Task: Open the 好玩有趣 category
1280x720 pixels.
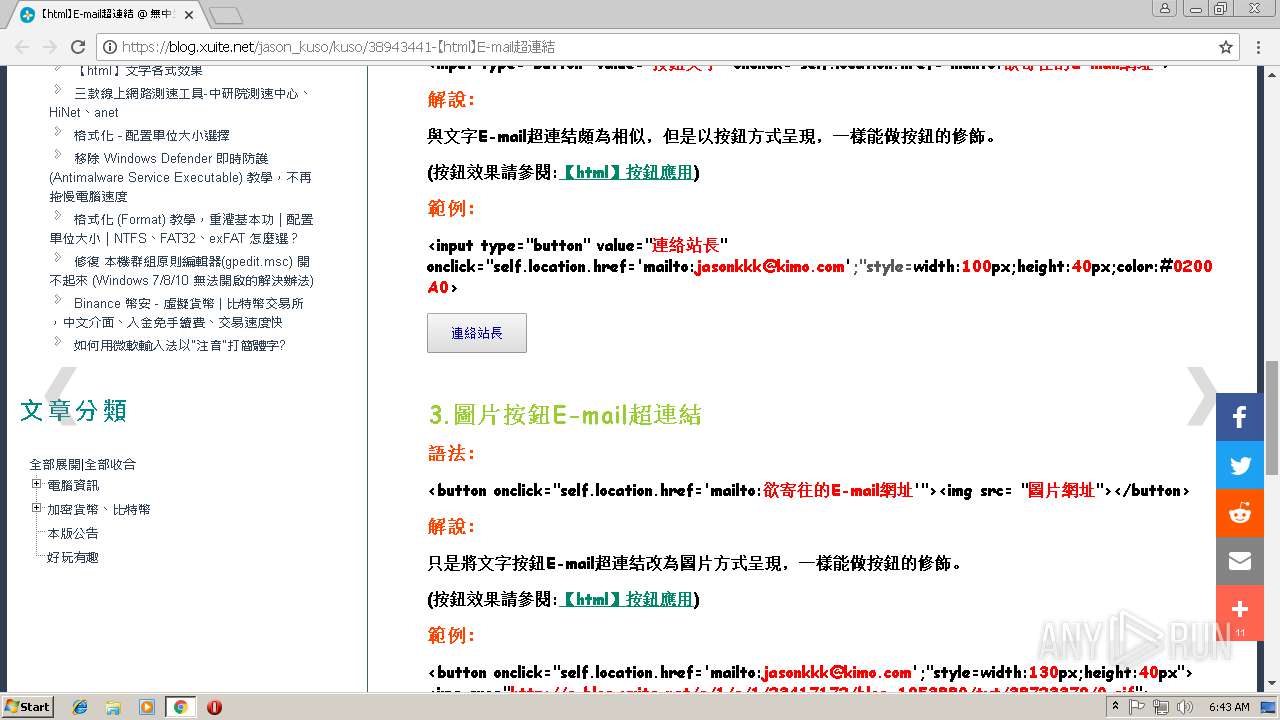Action: pos(73,557)
